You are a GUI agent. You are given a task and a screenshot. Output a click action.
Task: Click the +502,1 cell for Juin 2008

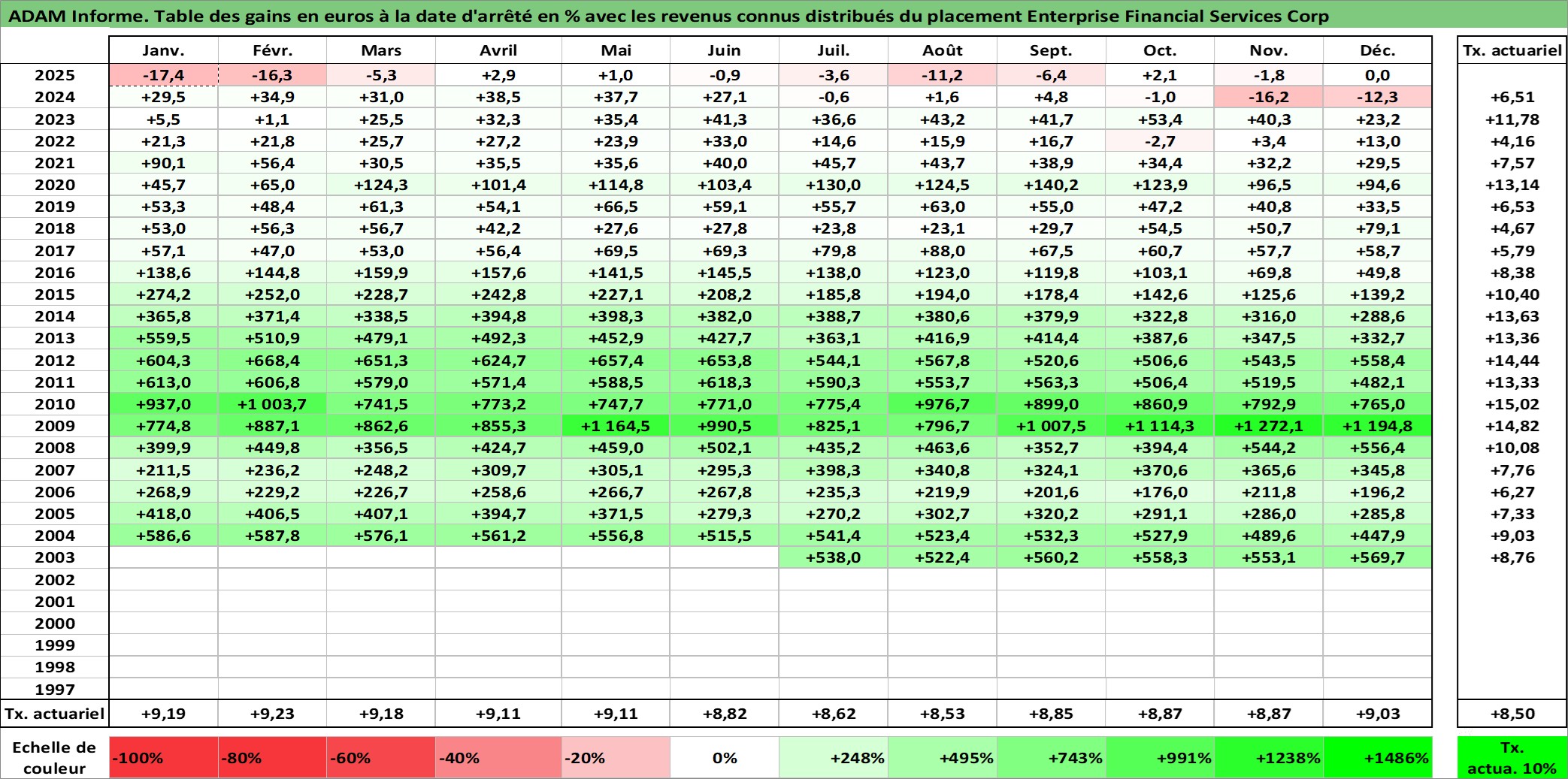pos(725,448)
